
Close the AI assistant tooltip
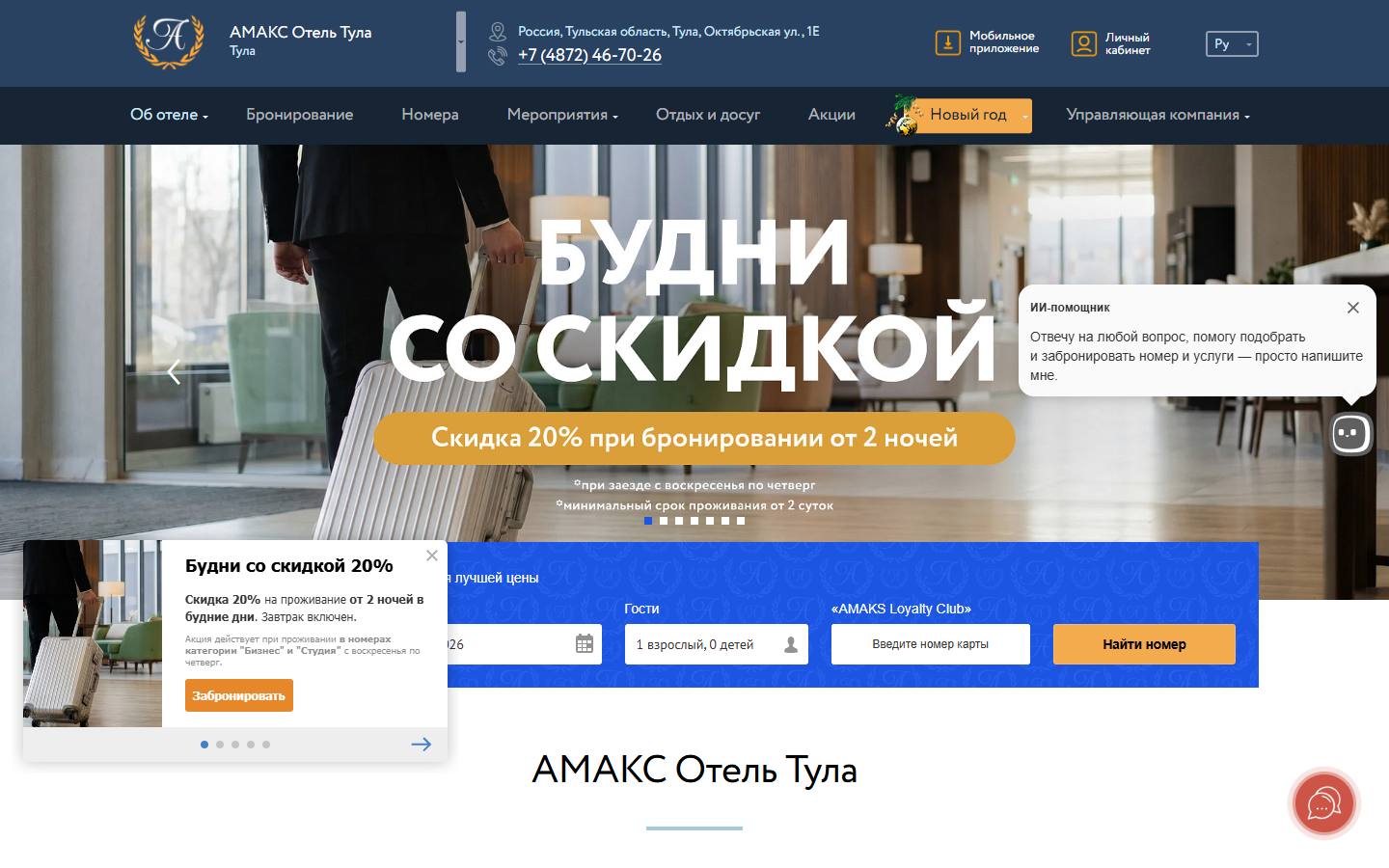coord(1353,308)
